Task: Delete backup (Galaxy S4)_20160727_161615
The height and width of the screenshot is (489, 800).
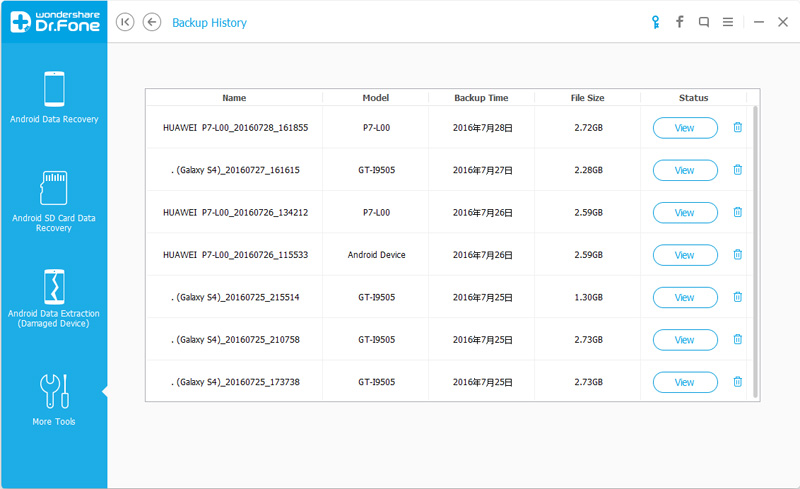Action: pos(738,169)
